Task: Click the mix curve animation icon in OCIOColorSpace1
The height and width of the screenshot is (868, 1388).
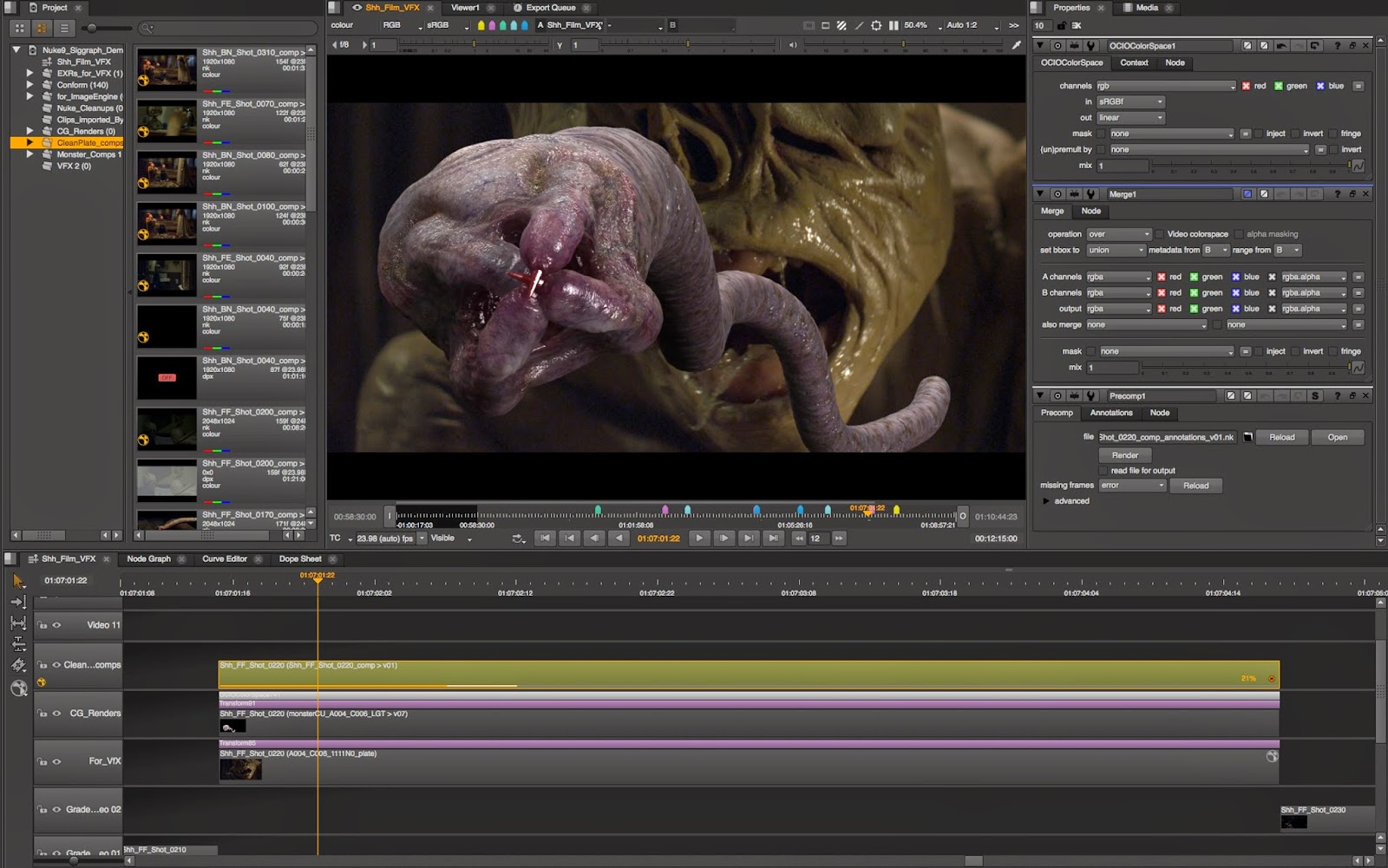Action: coord(1358,166)
